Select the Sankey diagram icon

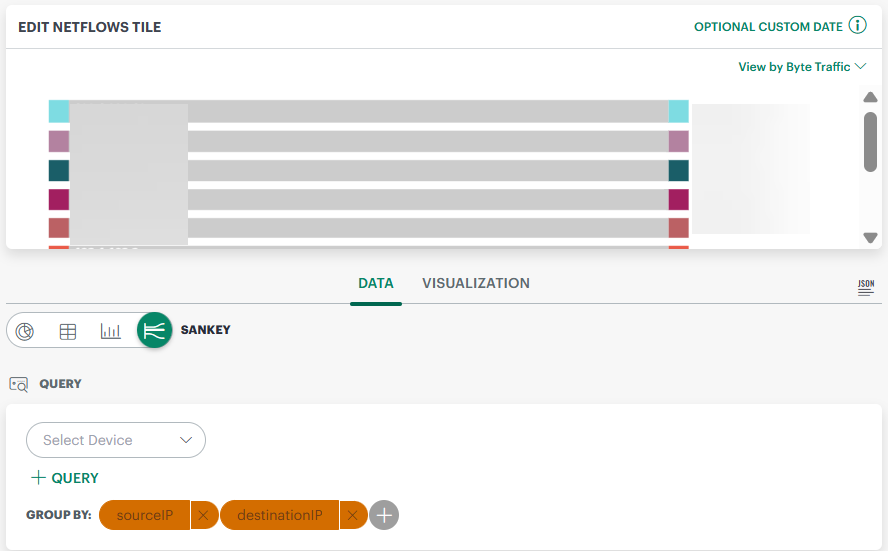pyautogui.click(x=154, y=331)
